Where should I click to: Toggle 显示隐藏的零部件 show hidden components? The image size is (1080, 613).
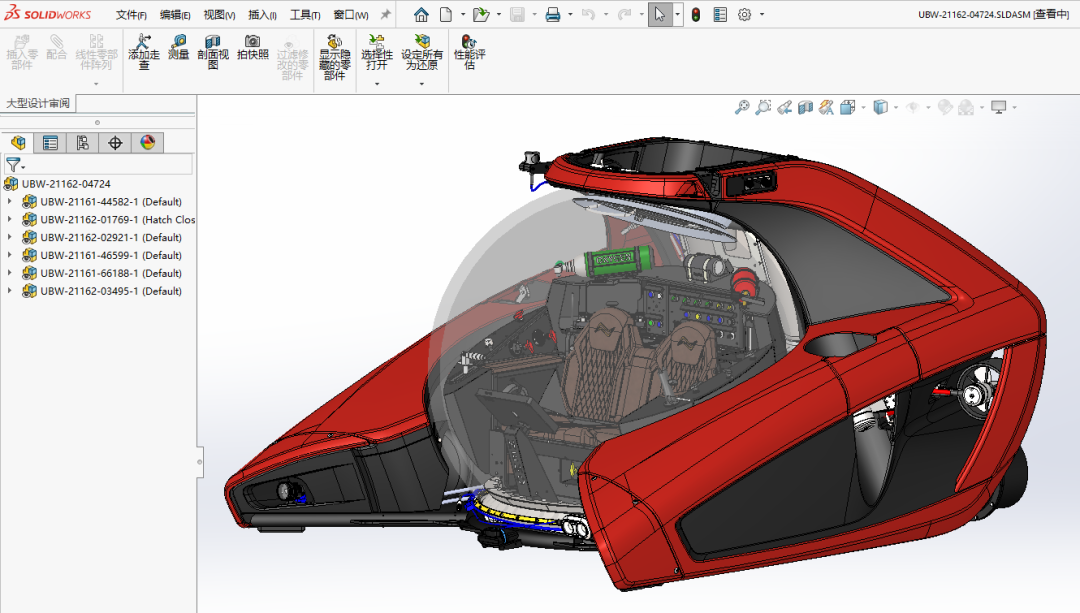(334, 55)
